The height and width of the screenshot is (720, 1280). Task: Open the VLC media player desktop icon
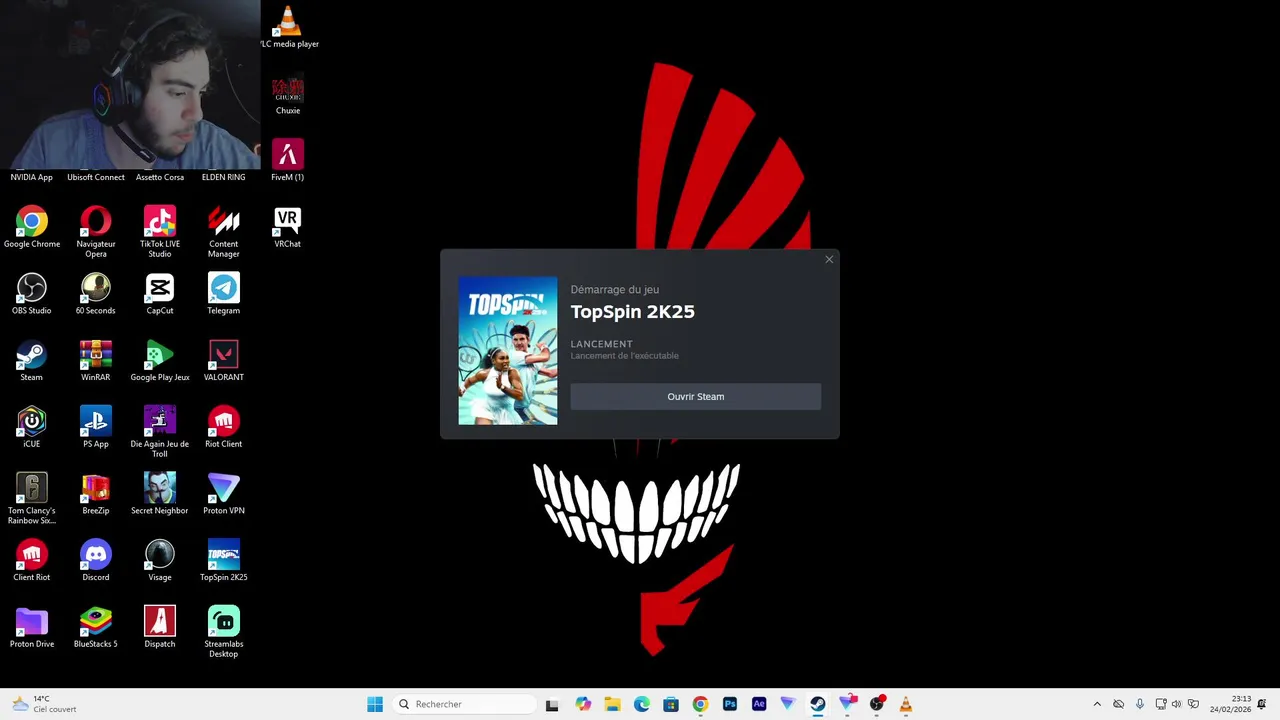coord(288,25)
